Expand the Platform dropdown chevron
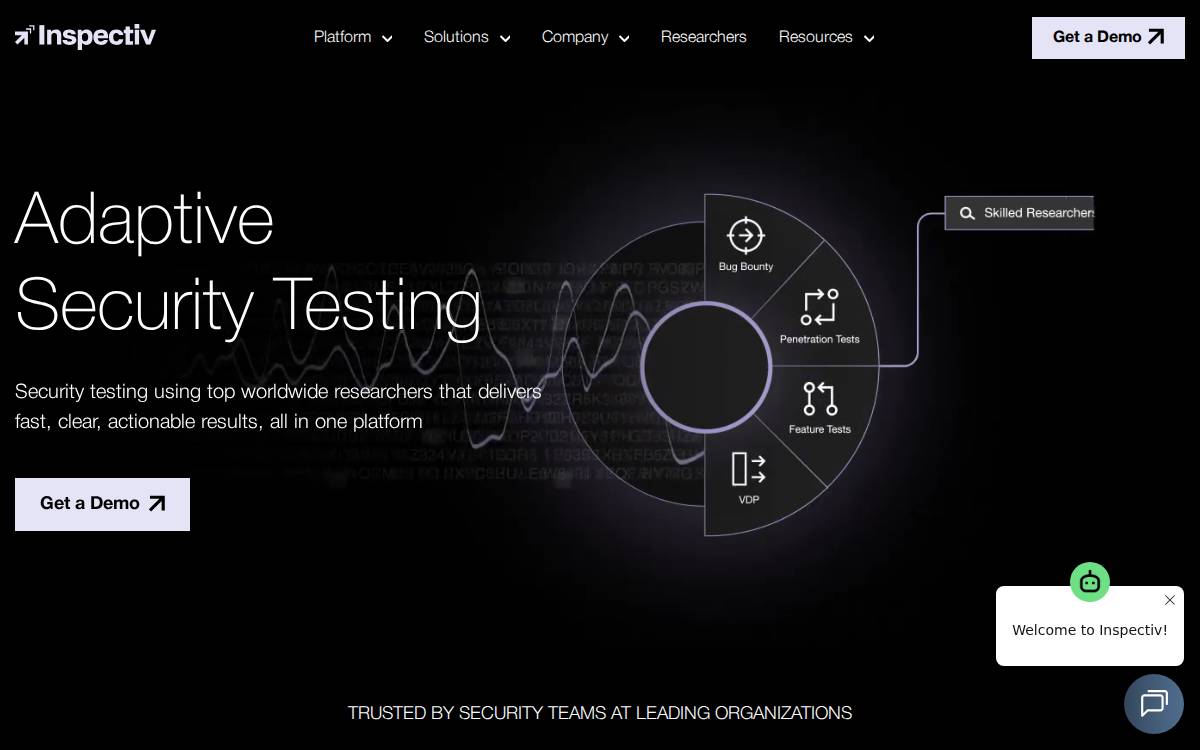This screenshot has width=1200, height=750. pyautogui.click(x=387, y=38)
